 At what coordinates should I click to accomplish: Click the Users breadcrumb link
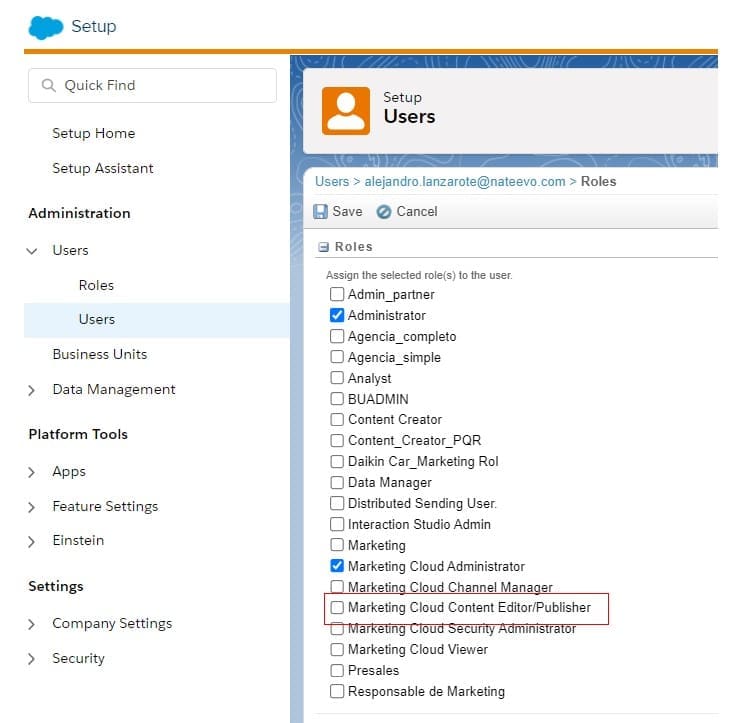332,181
